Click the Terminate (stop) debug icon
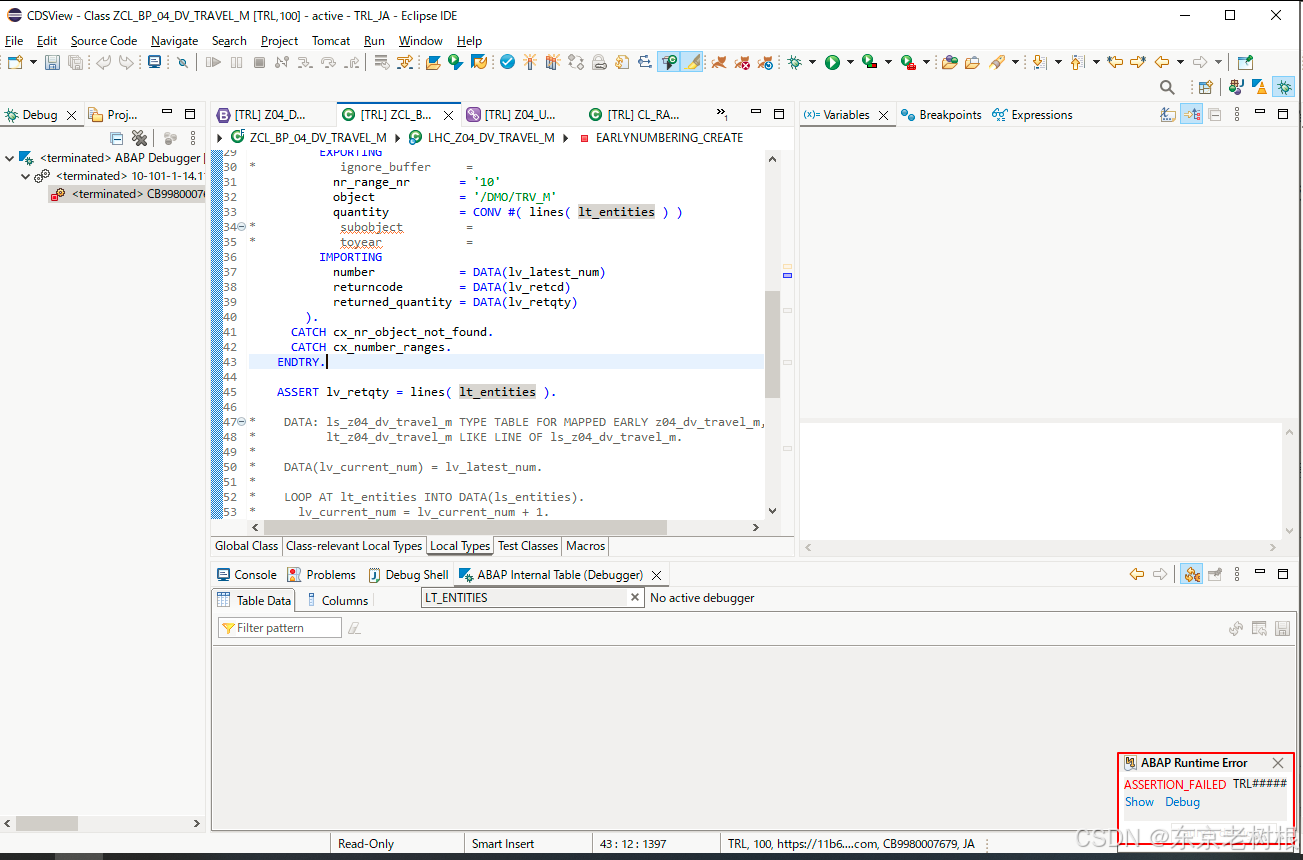 259,62
